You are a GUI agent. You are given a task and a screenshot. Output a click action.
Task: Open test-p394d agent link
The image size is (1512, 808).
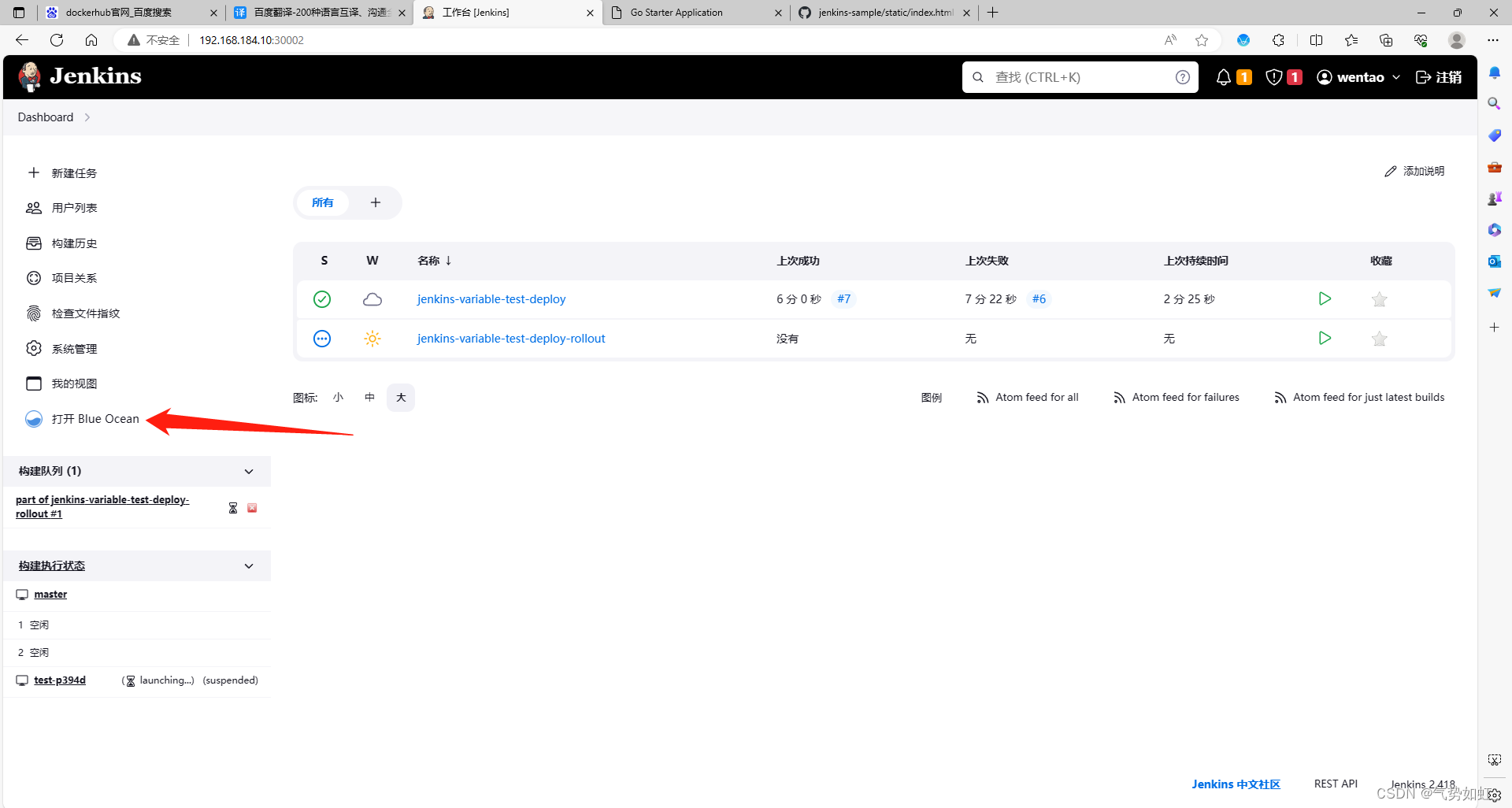click(60, 680)
